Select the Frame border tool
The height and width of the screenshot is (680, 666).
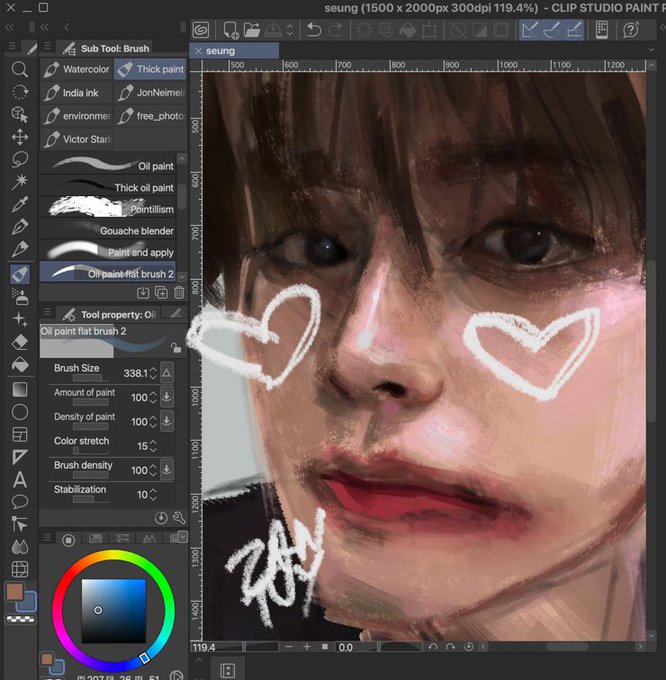(20, 435)
